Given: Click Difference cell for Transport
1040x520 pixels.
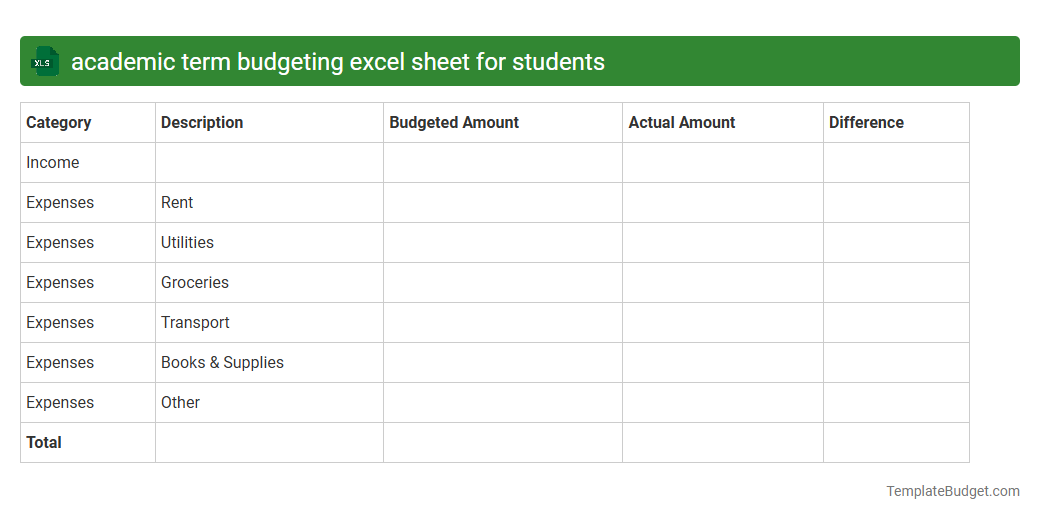Looking at the screenshot, I should pyautogui.click(x=896, y=322).
